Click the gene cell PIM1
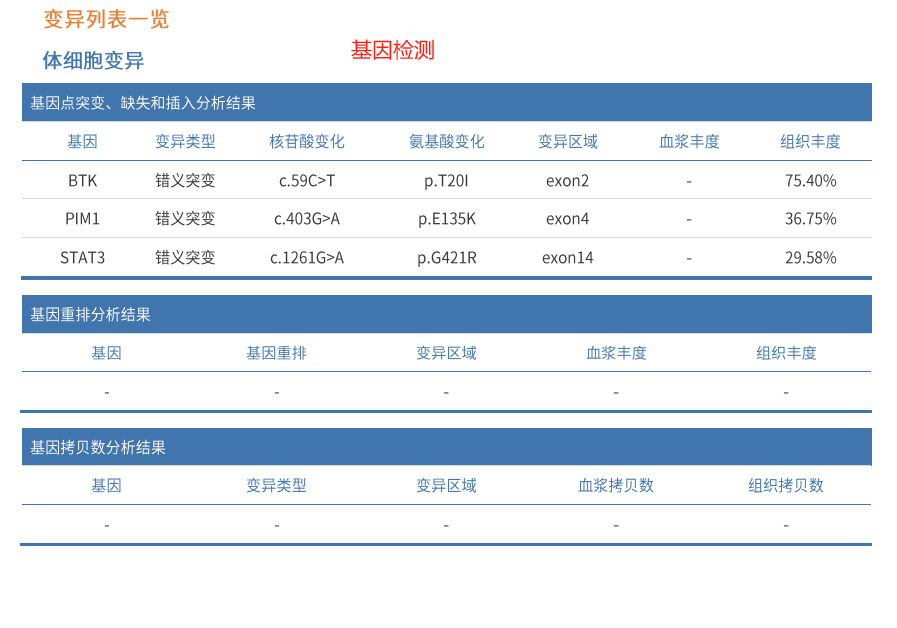 [82, 219]
